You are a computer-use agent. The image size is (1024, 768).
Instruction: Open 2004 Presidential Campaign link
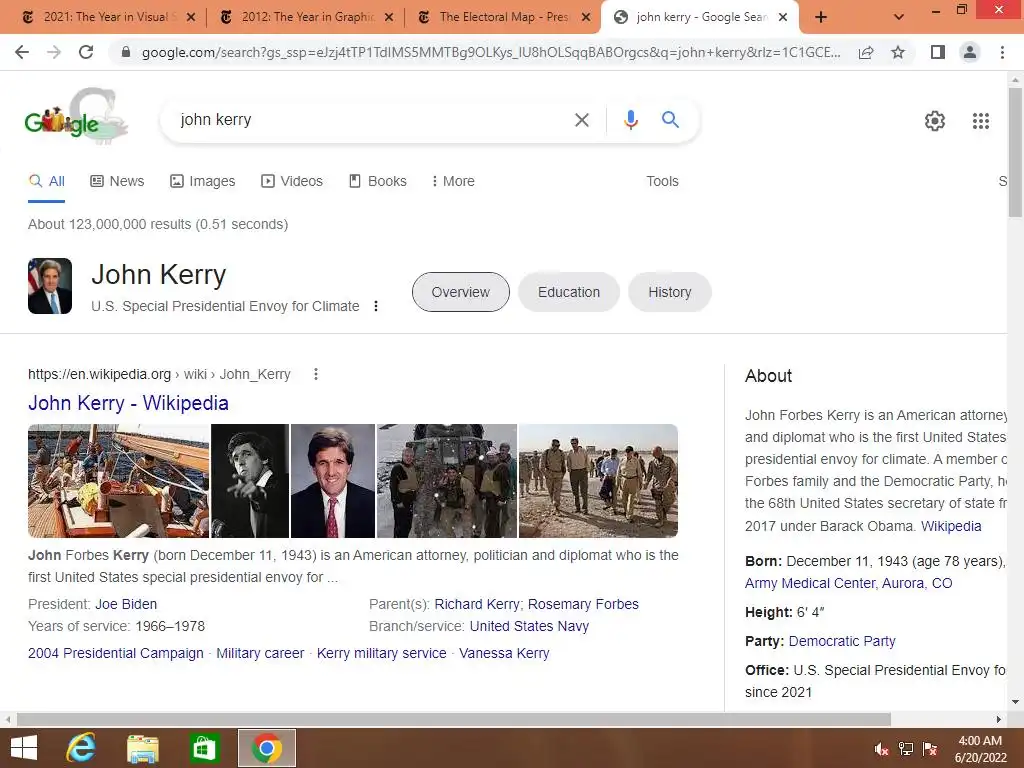click(116, 653)
